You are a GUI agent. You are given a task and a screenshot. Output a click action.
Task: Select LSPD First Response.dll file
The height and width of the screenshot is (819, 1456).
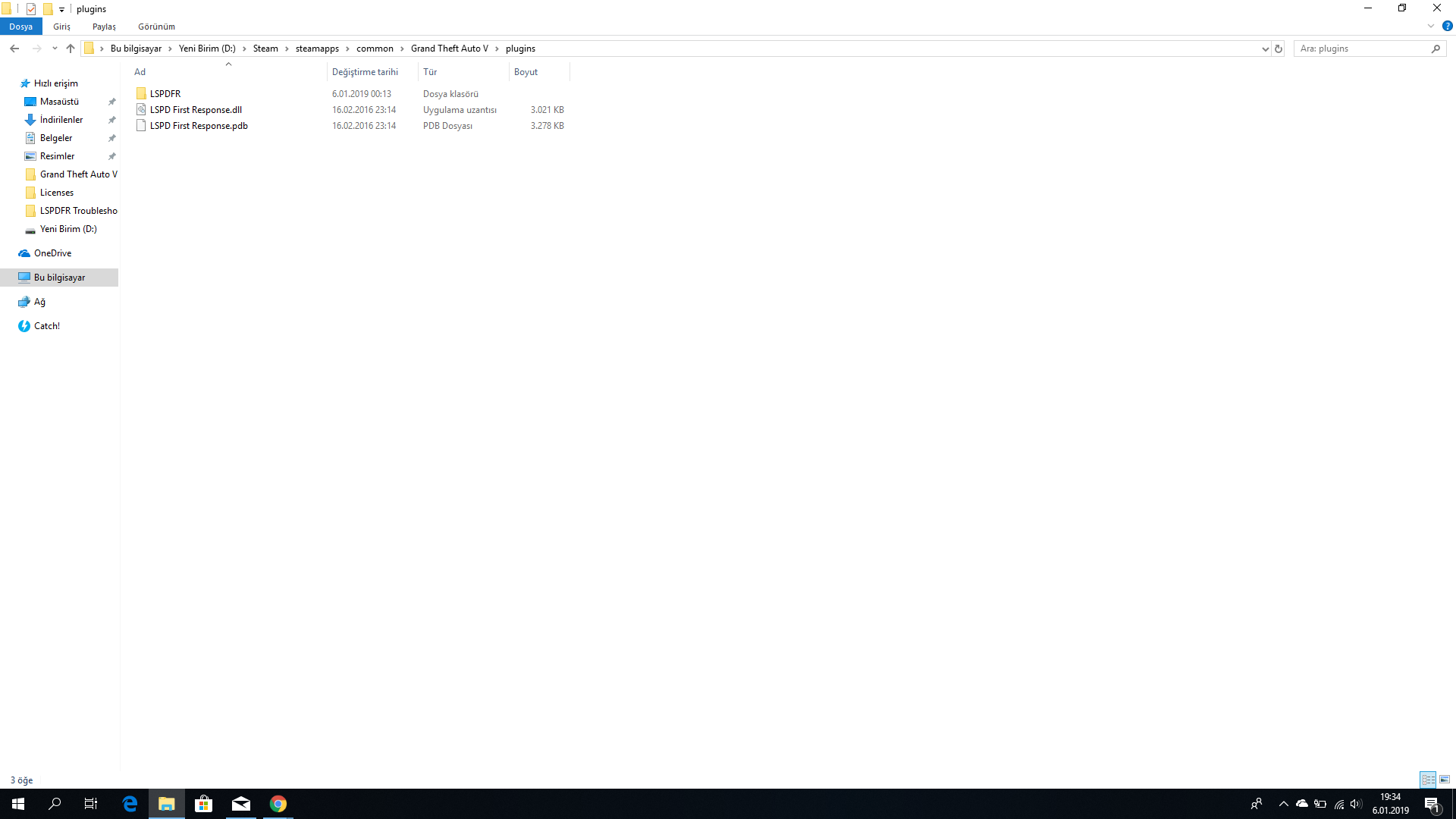point(196,110)
